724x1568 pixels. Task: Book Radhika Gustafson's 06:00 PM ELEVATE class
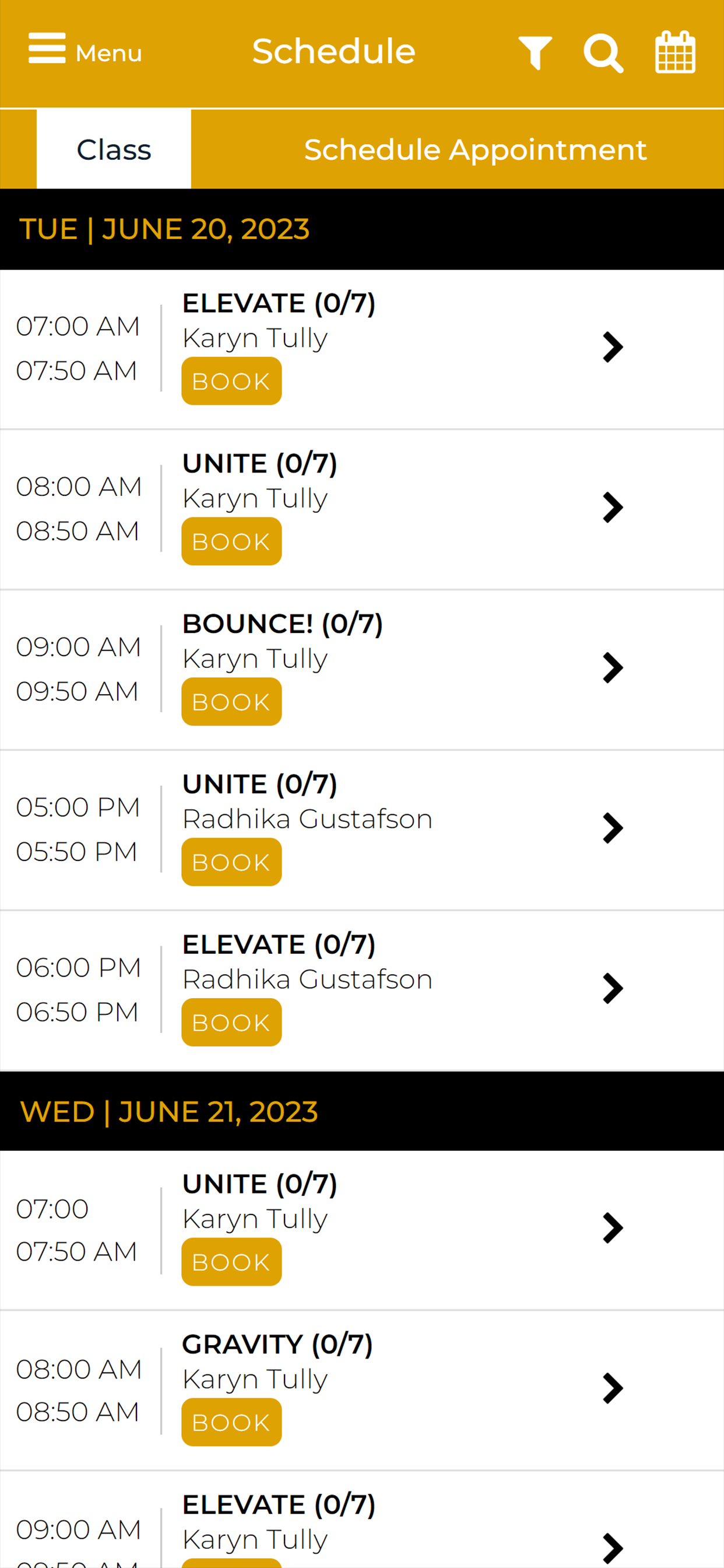coord(231,1023)
